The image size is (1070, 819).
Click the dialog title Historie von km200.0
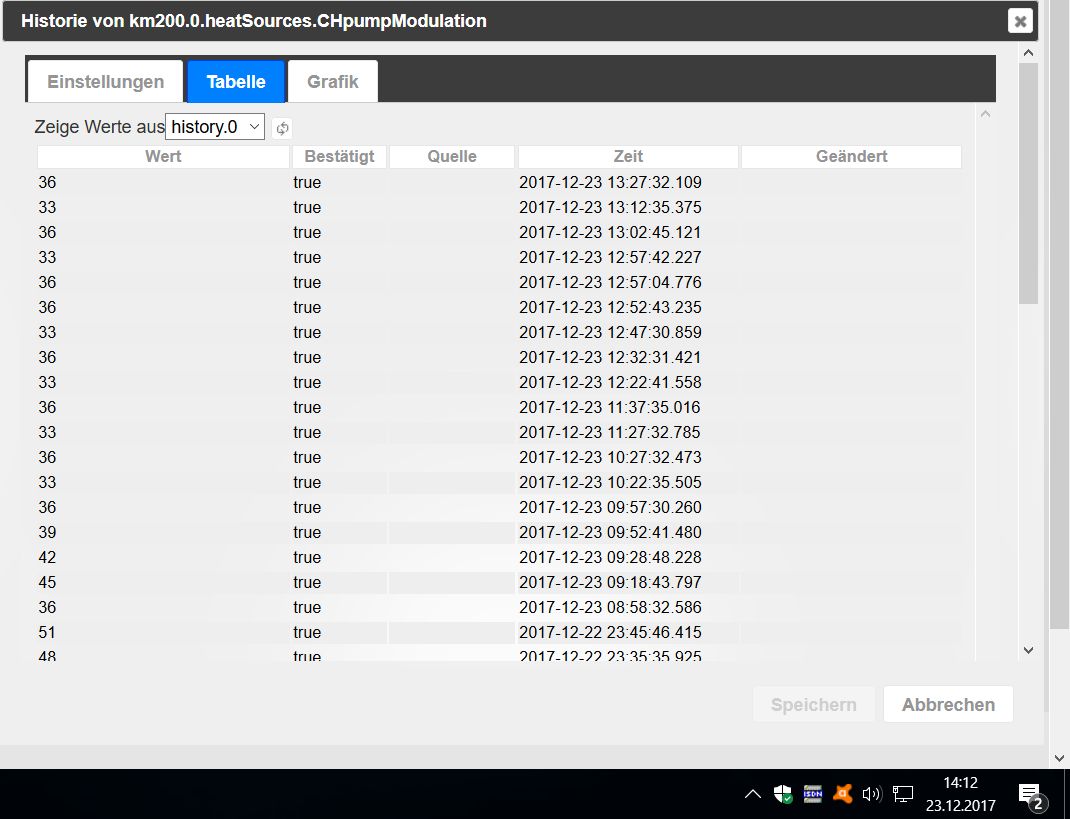point(254,21)
